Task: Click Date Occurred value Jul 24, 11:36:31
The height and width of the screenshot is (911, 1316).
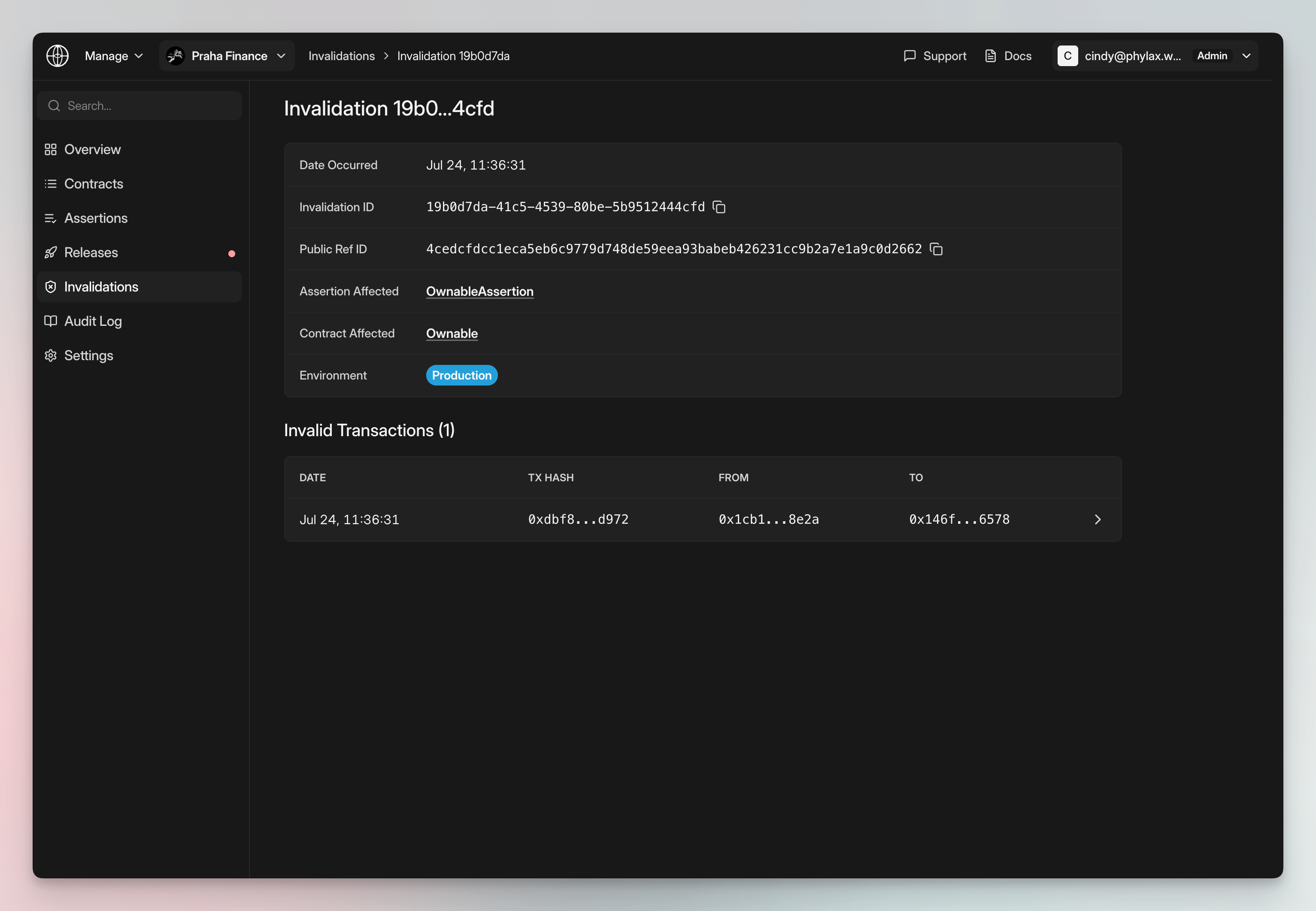Action: [476, 165]
